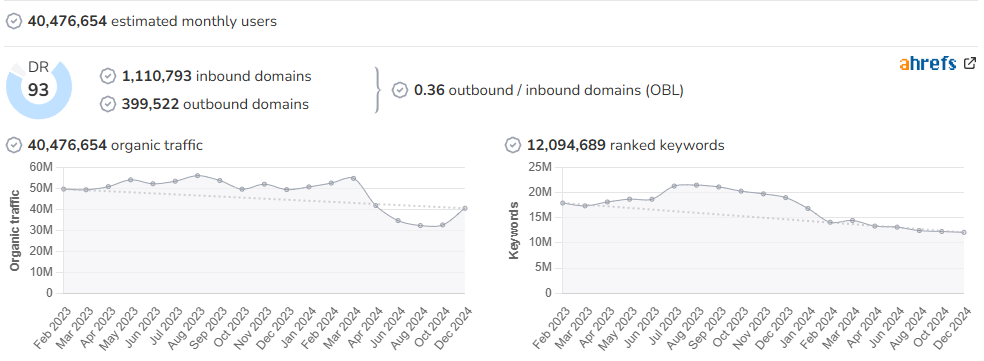984x361 pixels.
Task: Click the Keywords y-axis title
Action: pos(515,230)
